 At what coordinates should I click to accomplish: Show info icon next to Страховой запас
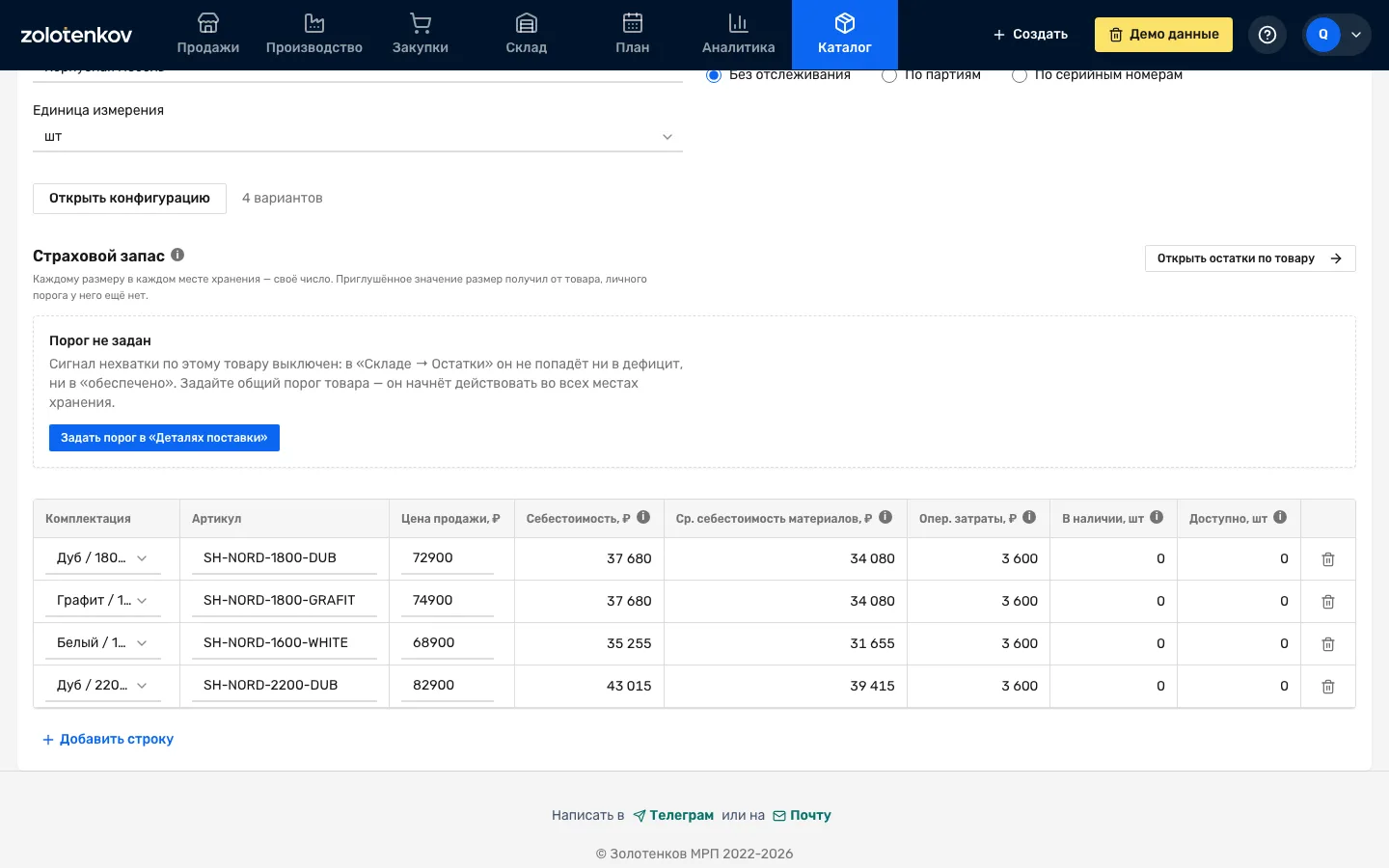(177, 255)
